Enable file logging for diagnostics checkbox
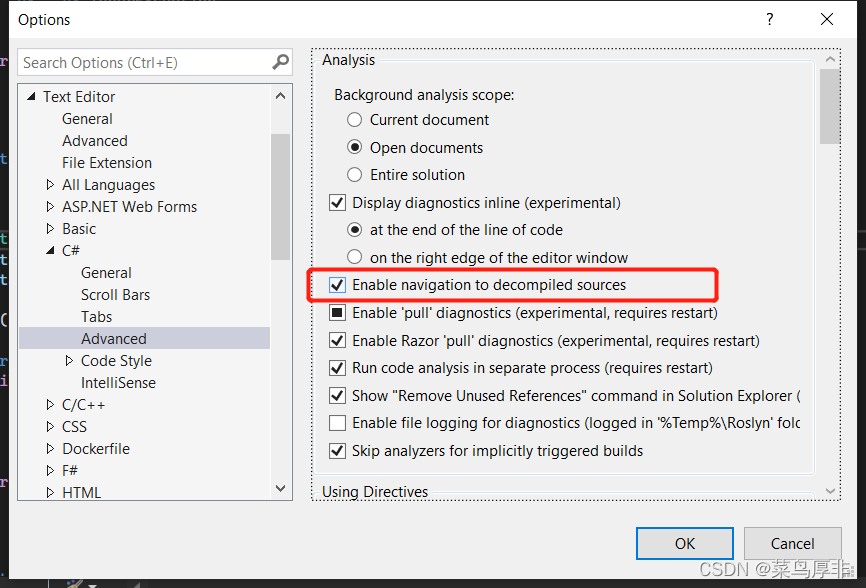 [337, 423]
